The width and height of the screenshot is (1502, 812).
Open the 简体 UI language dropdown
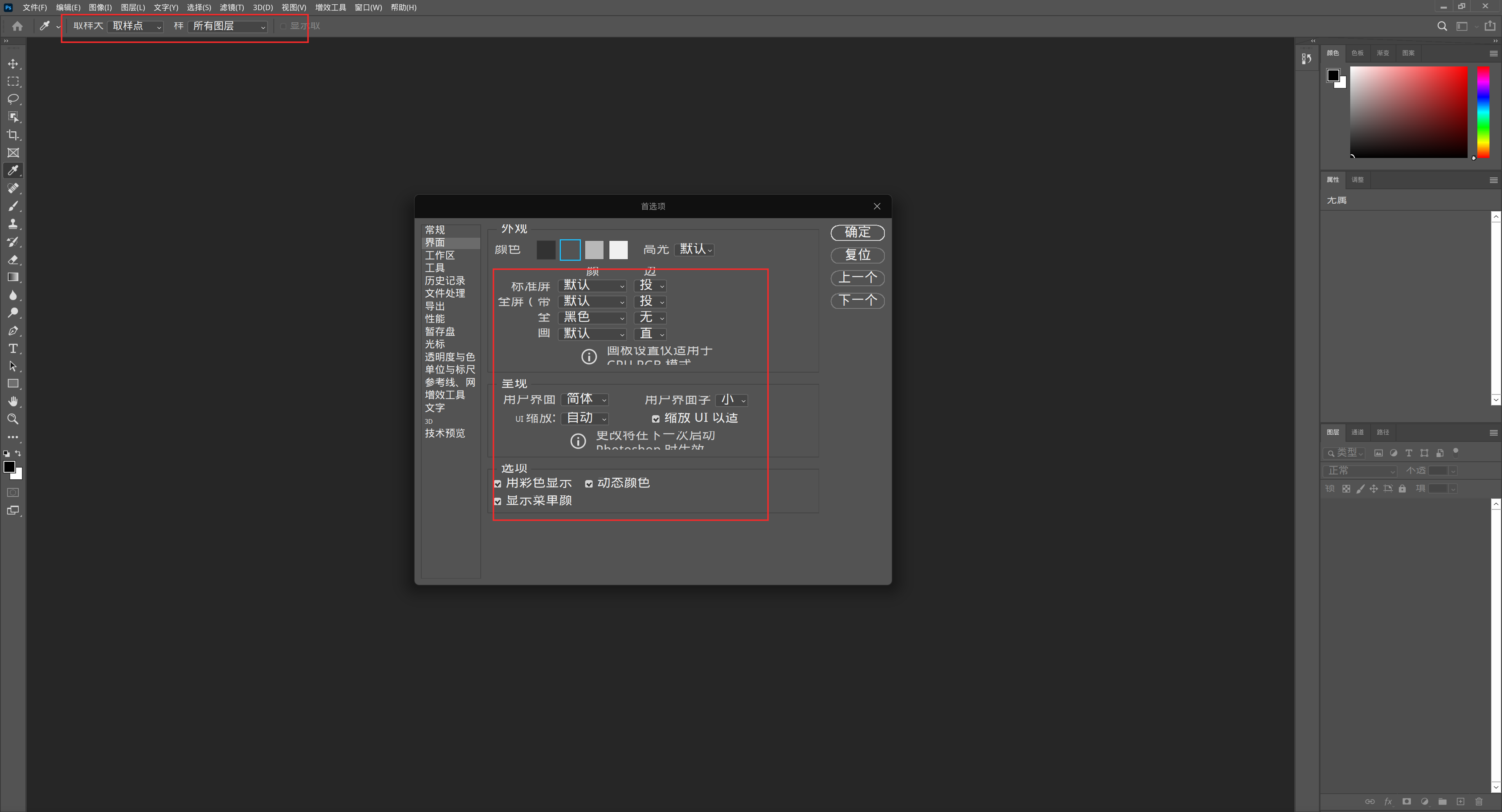(x=586, y=399)
